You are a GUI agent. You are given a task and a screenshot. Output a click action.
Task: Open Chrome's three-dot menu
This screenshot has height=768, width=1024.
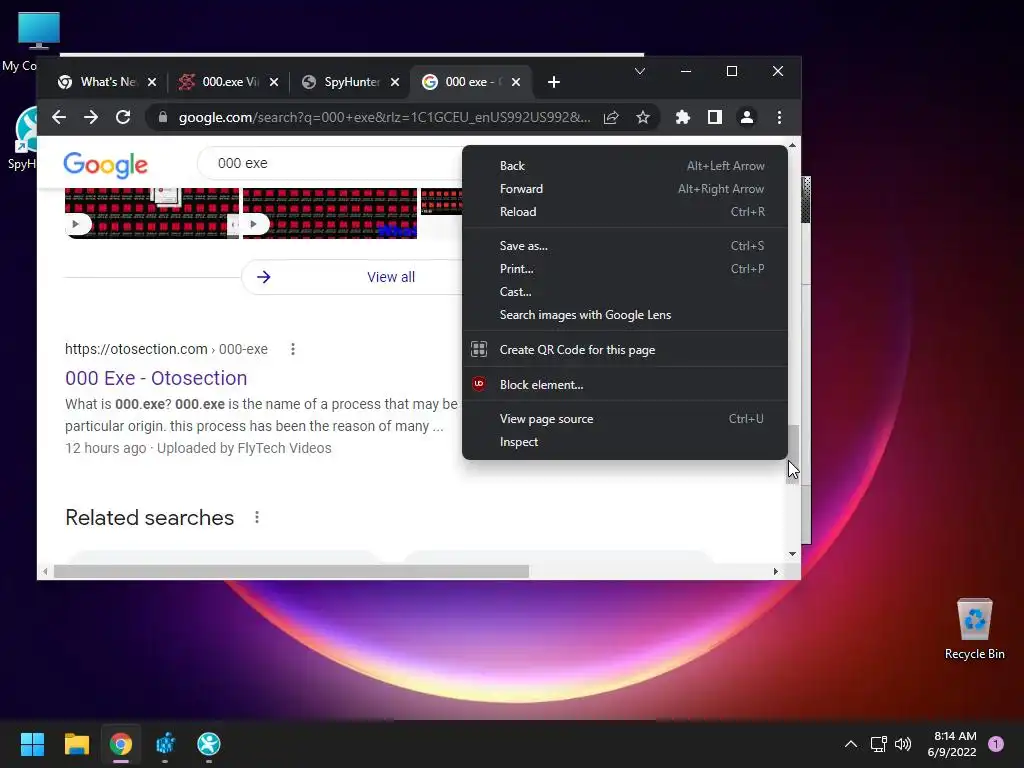779,118
